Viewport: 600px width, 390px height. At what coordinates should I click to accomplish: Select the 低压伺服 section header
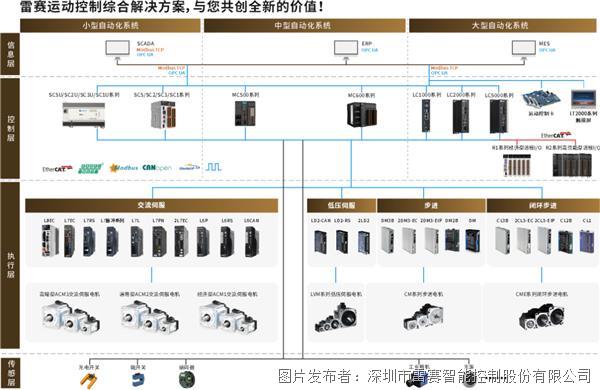(x=342, y=206)
